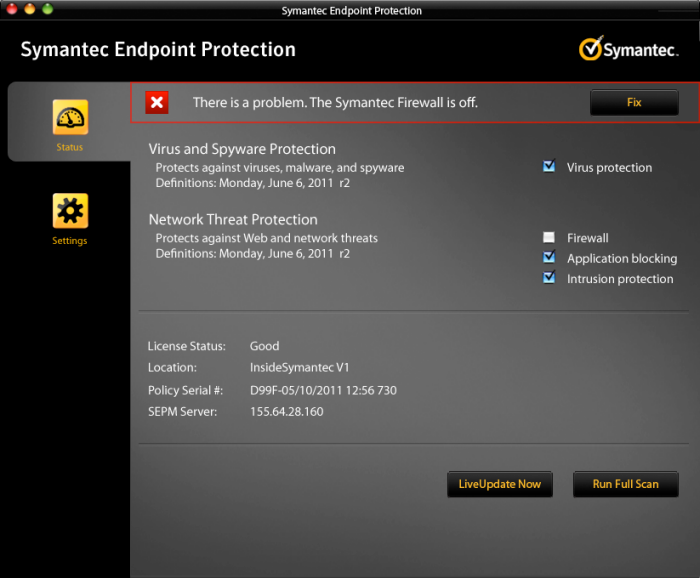This screenshot has height=578, width=700.
Task: Open the Settings gear icon
Action: [70, 211]
